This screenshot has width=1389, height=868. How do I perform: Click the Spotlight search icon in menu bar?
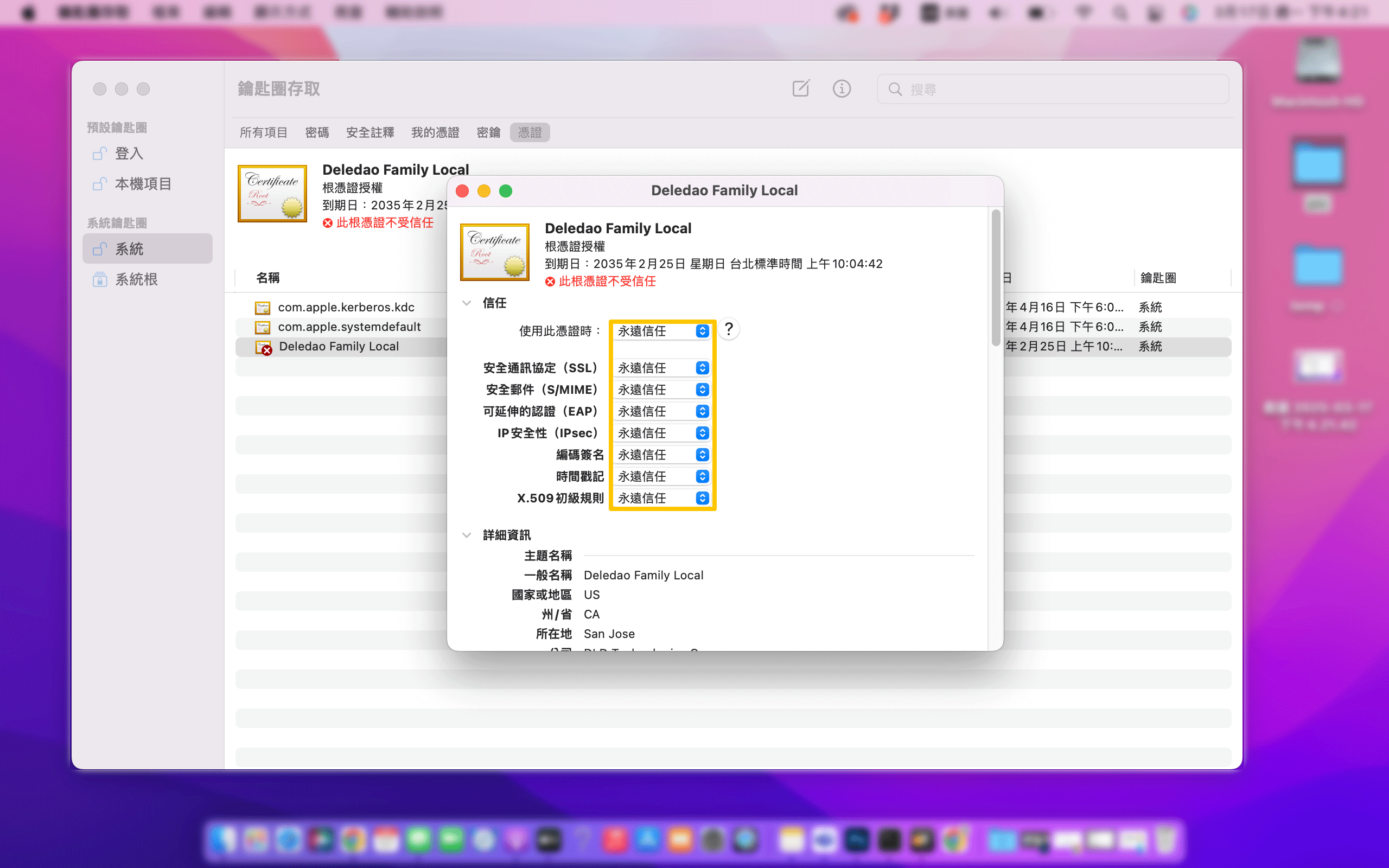pyautogui.click(x=1119, y=12)
